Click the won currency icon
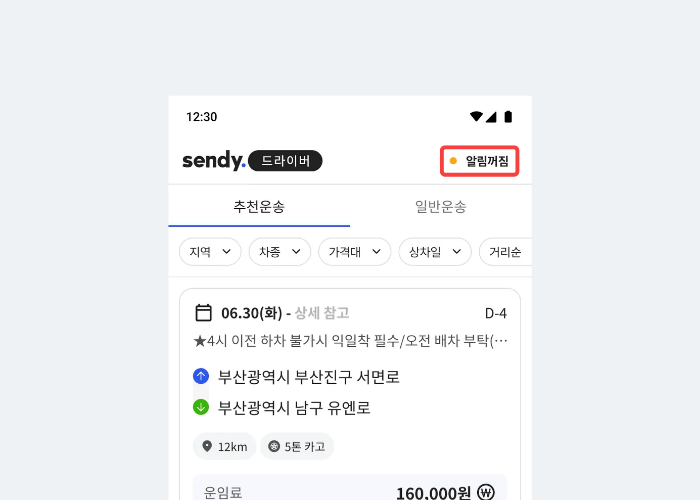 coord(486,492)
